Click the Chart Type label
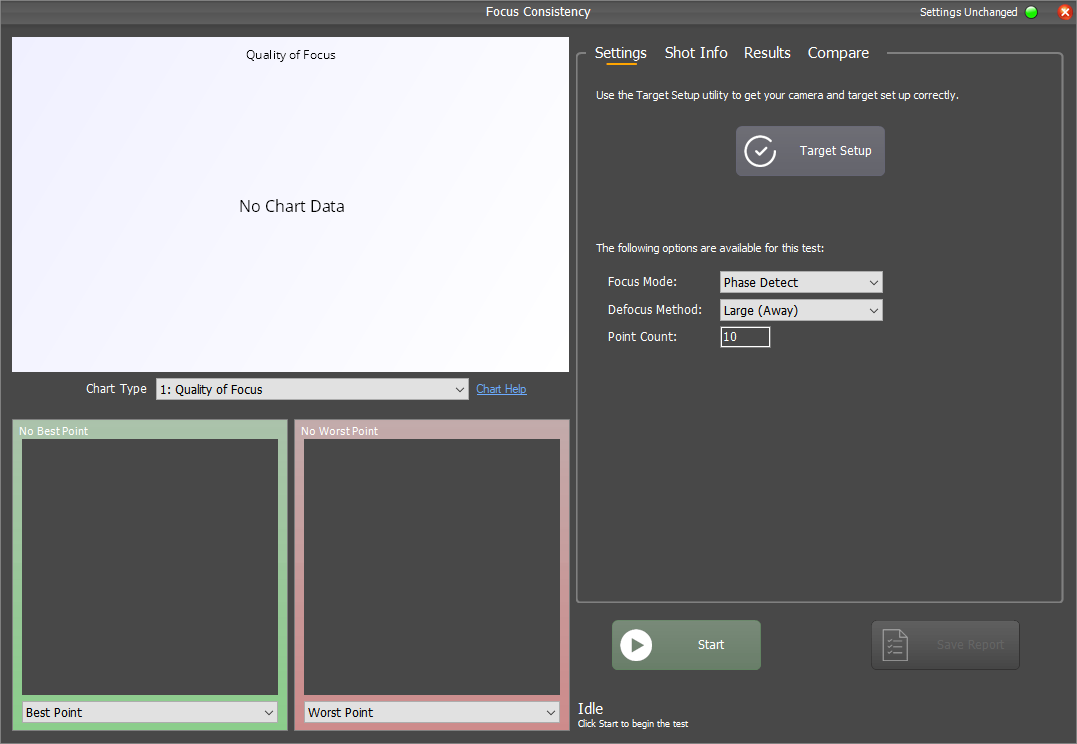 pos(116,389)
